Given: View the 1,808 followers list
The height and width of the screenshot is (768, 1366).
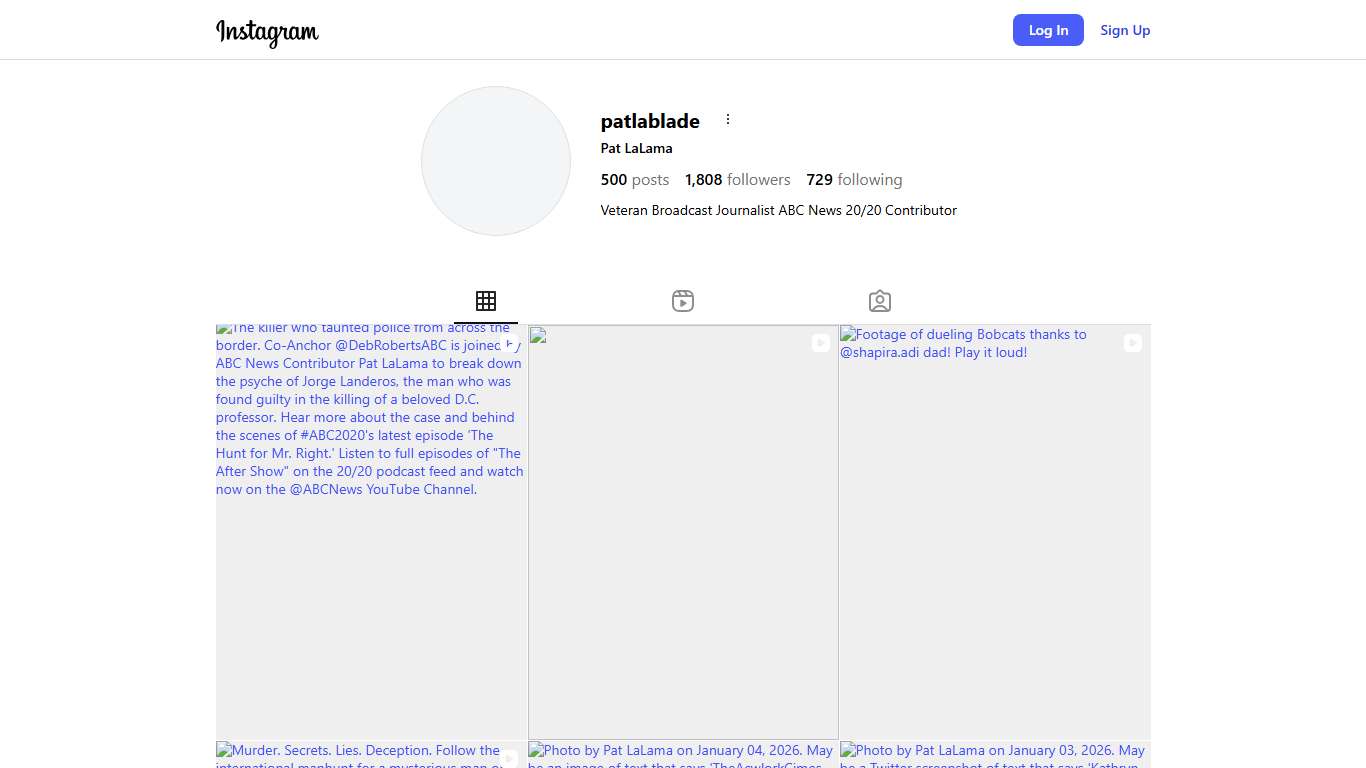Looking at the screenshot, I should point(737,180).
